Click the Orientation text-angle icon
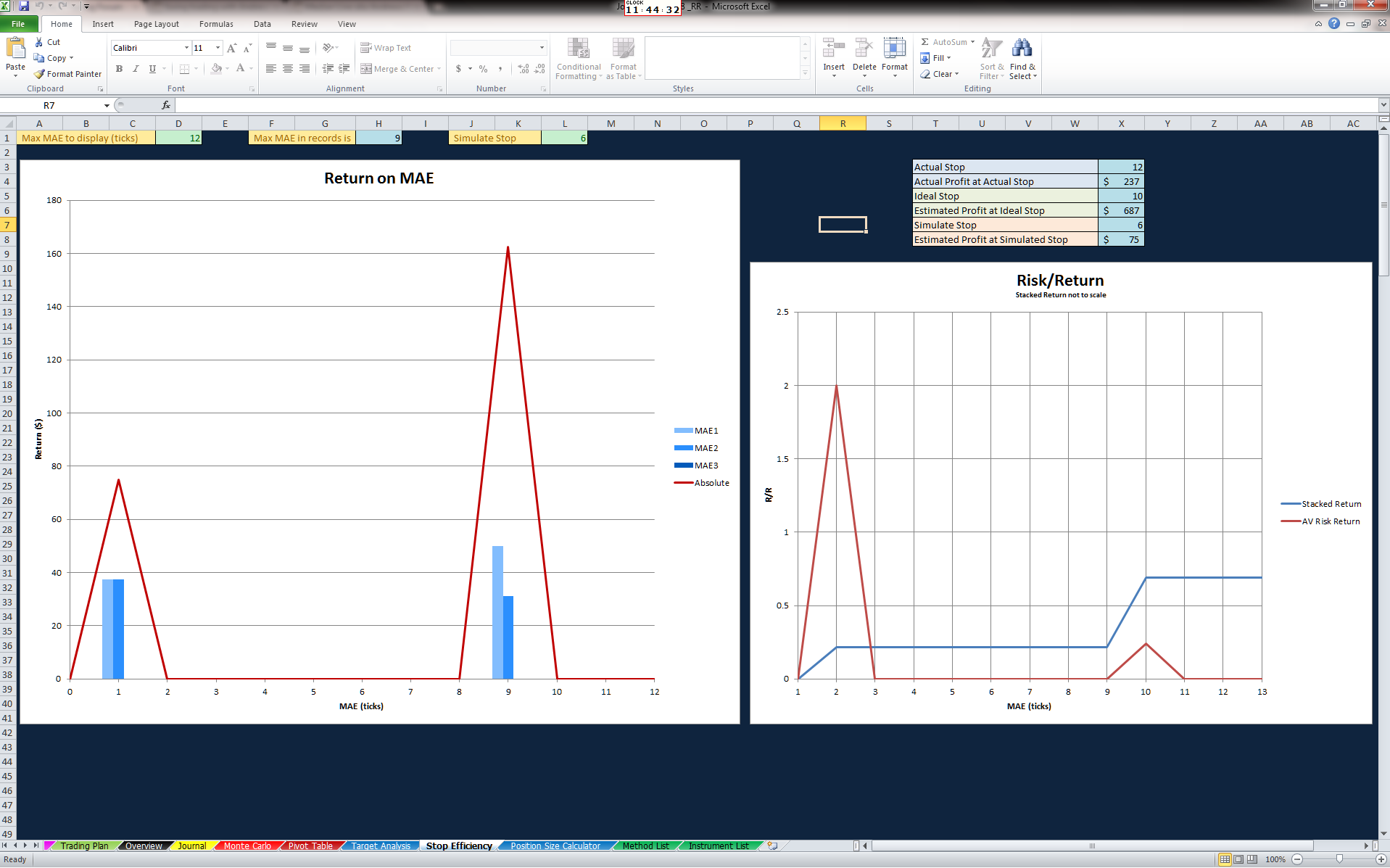This screenshot has height=868, width=1390. (328, 48)
